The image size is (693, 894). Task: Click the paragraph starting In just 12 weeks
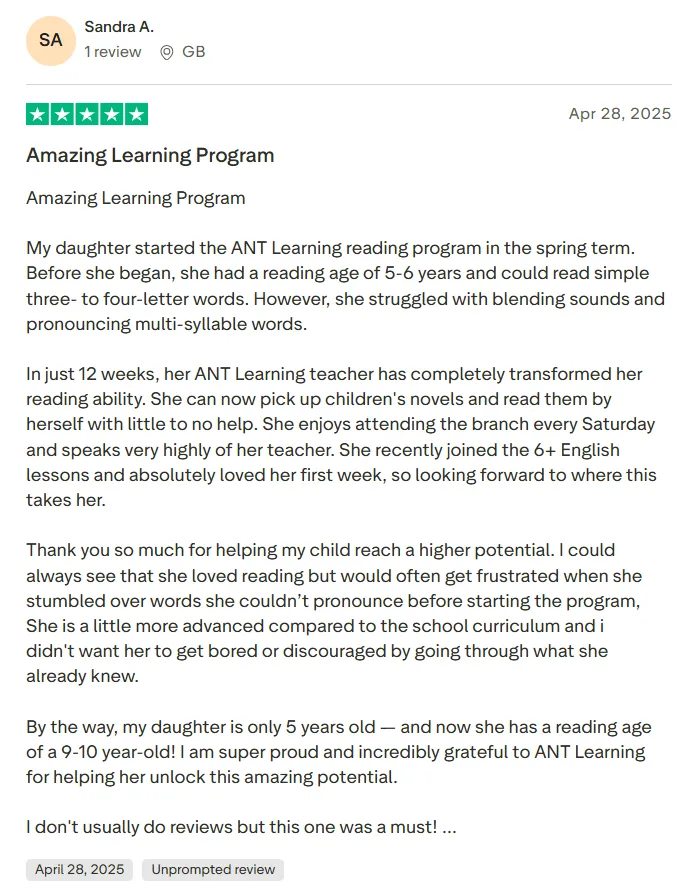click(342, 437)
